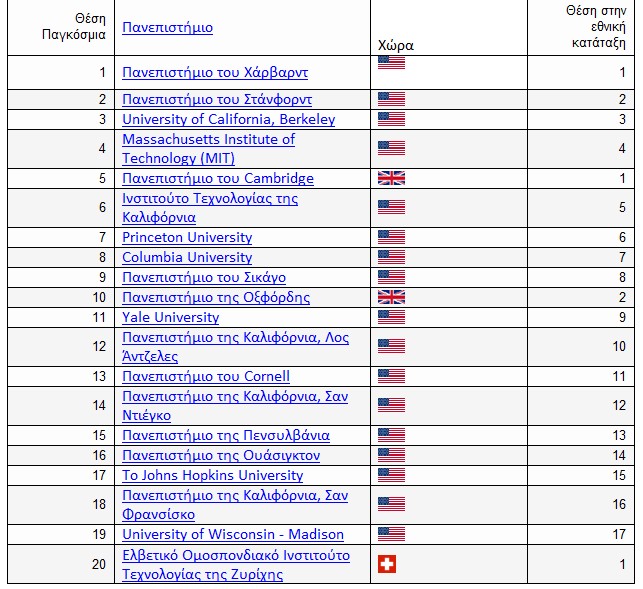Select world rank 5 cell
643x589 pixels.
tap(61, 178)
